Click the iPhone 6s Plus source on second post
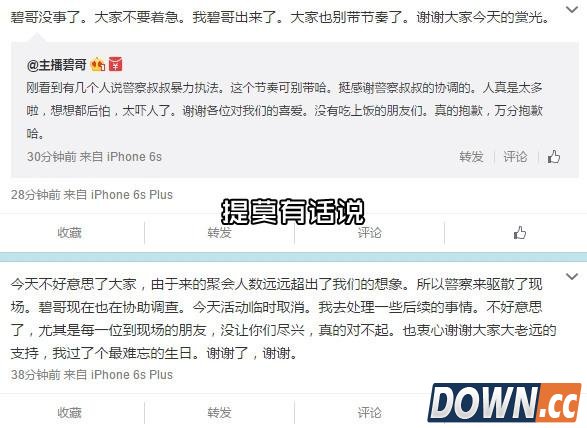This screenshot has width=587, height=428. 132,375
